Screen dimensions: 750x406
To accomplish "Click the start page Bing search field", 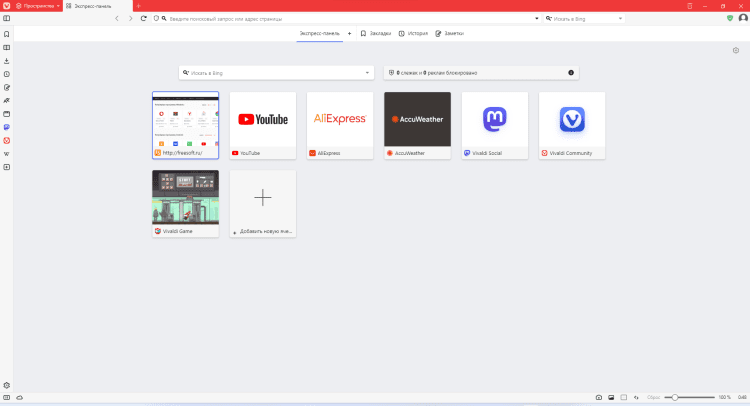I will click(x=276, y=73).
